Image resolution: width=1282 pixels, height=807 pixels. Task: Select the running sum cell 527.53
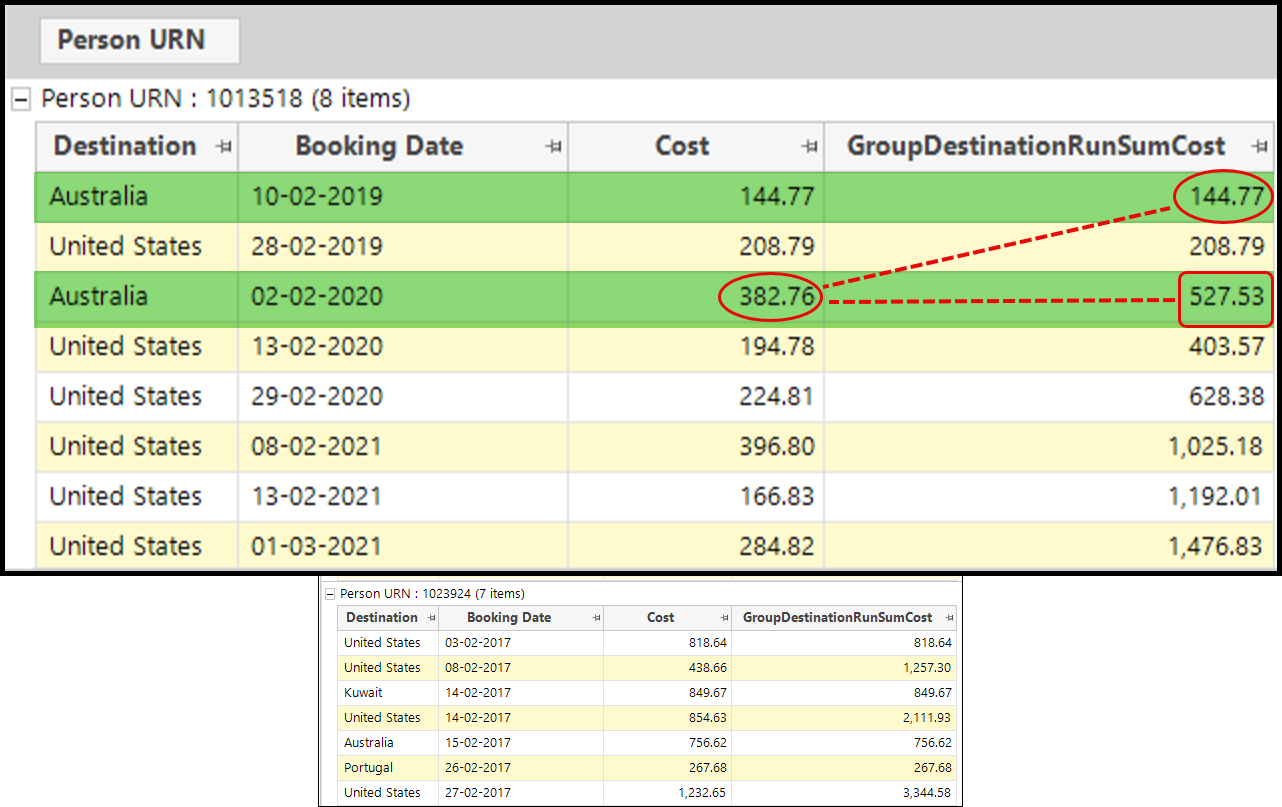1049,297
